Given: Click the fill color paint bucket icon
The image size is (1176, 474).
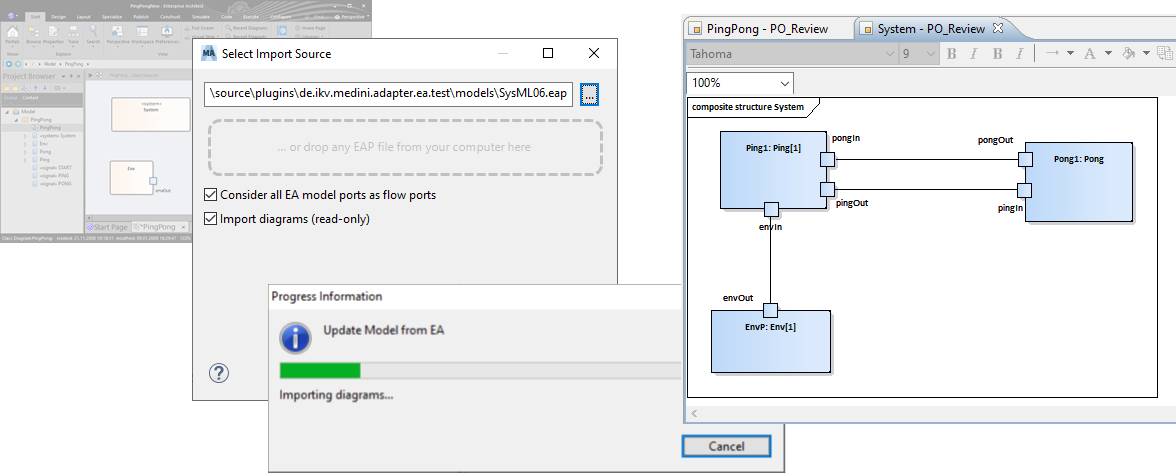Looking at the screenshot, I should pos(1129,54).
